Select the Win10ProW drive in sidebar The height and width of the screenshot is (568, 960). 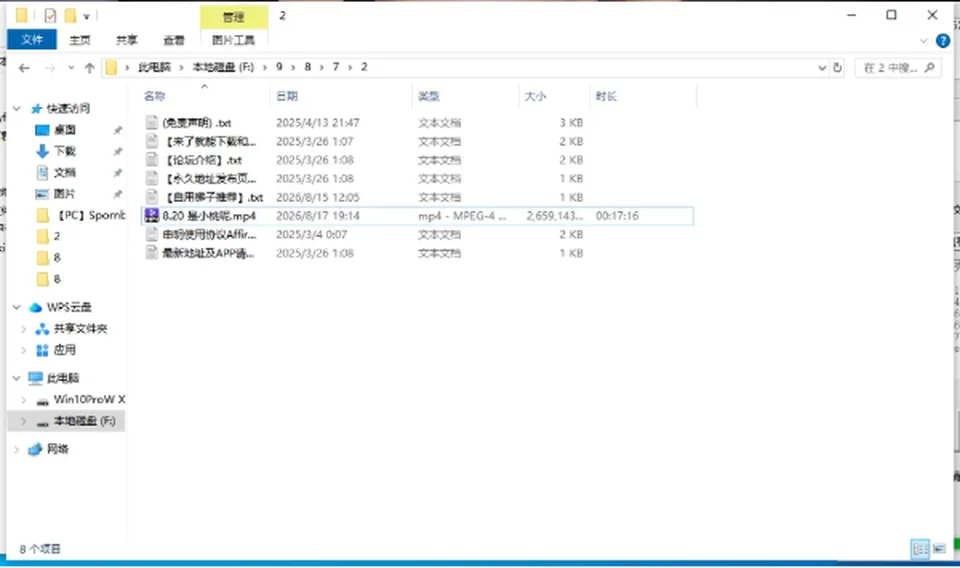coord(89,400)
